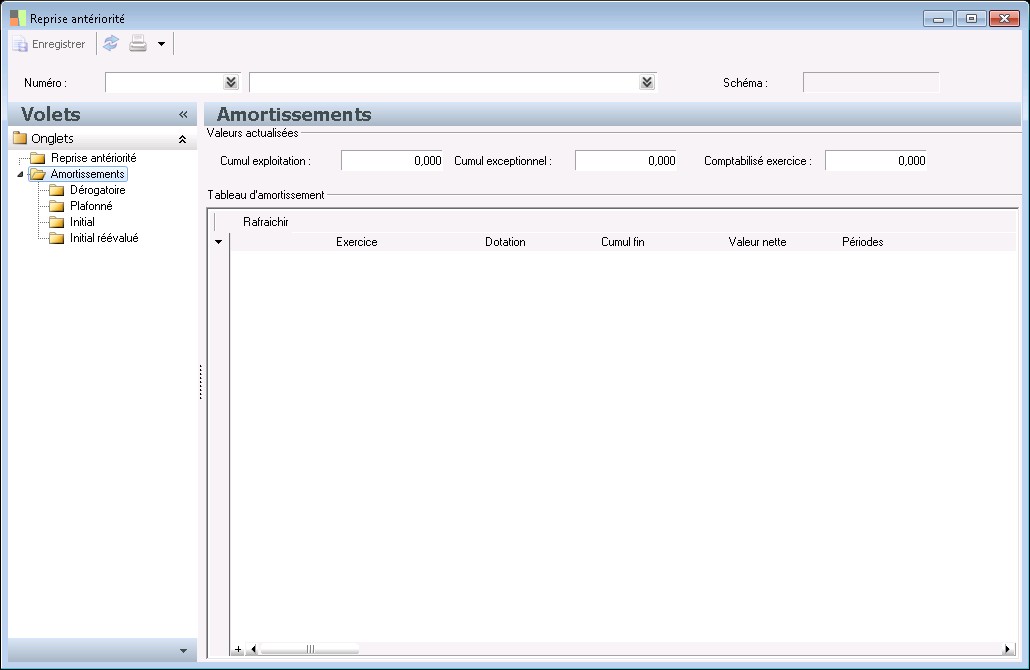Maximize the Reprise antériorité window
1030x670 pixels.
[x=971, y=18]
